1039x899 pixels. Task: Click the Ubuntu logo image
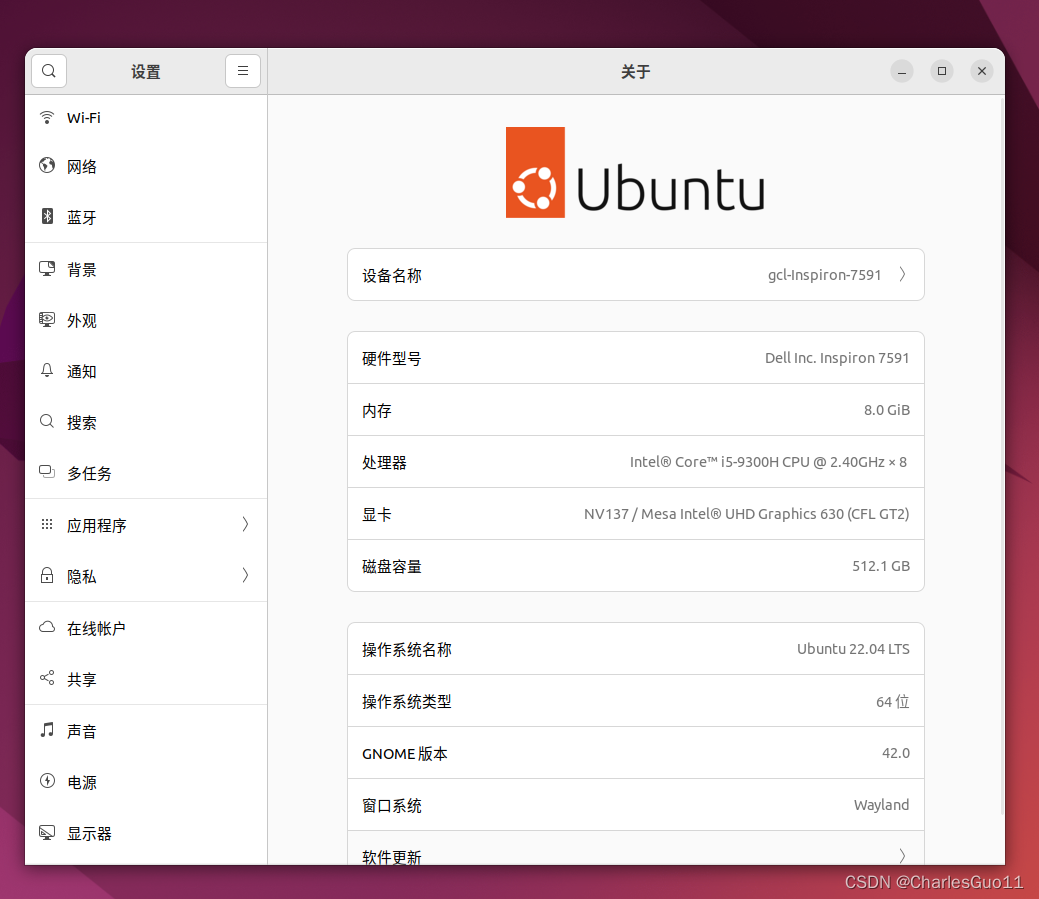635,172
